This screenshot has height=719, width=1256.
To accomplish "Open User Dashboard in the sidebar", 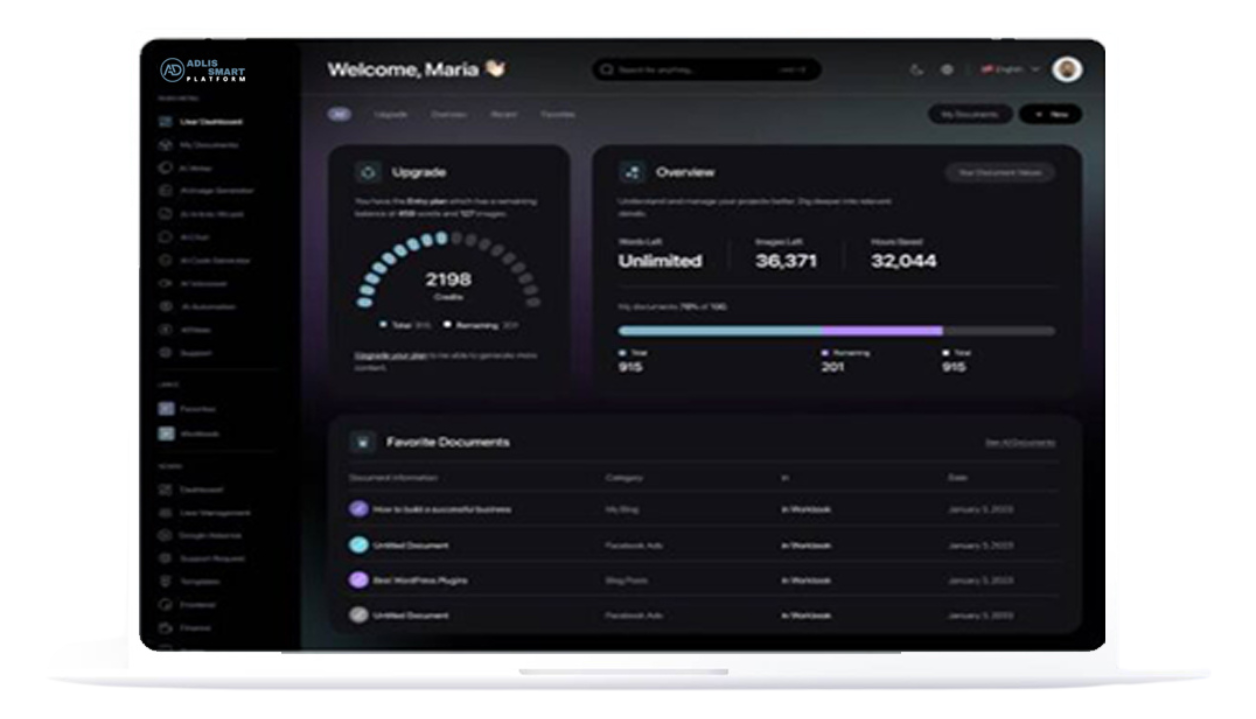I will pos(210,122).
